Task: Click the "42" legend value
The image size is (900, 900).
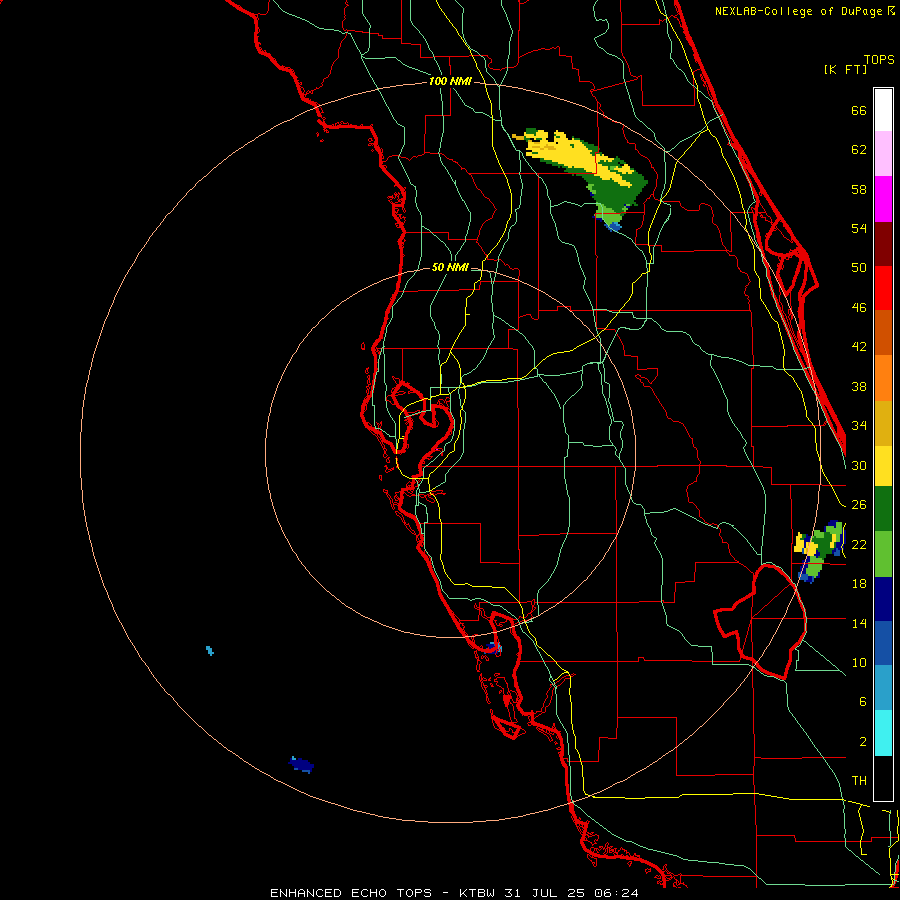Action: pyautogui.click(x=859, y=347)
